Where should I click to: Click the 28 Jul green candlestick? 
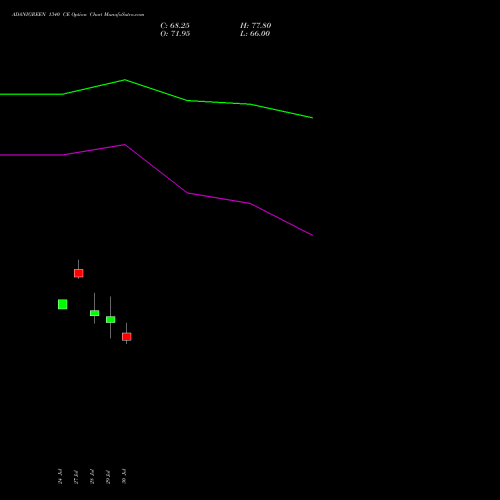[x=95, y=313]
